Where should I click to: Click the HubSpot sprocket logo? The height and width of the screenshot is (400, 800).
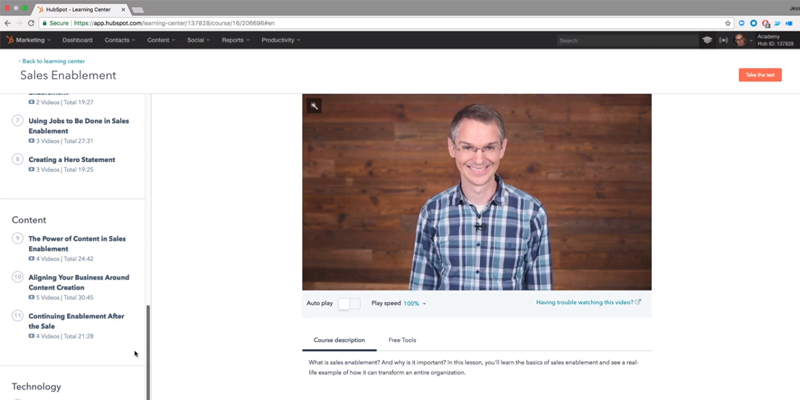9,40
